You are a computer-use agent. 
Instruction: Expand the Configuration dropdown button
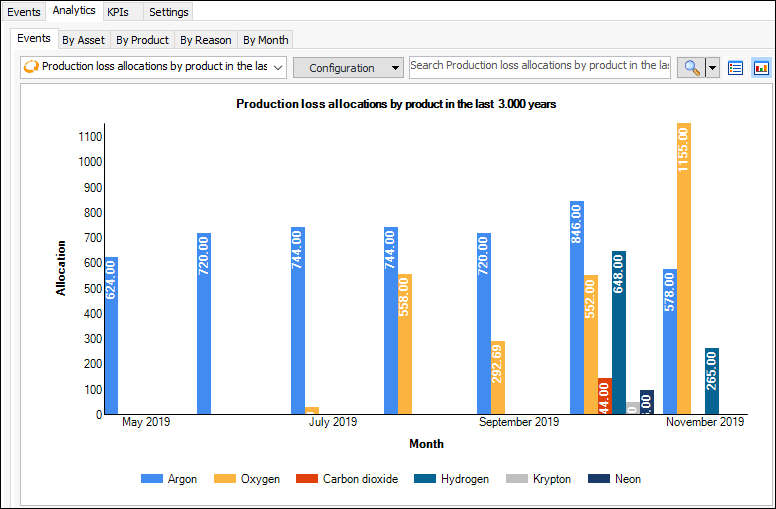point(348,68)
